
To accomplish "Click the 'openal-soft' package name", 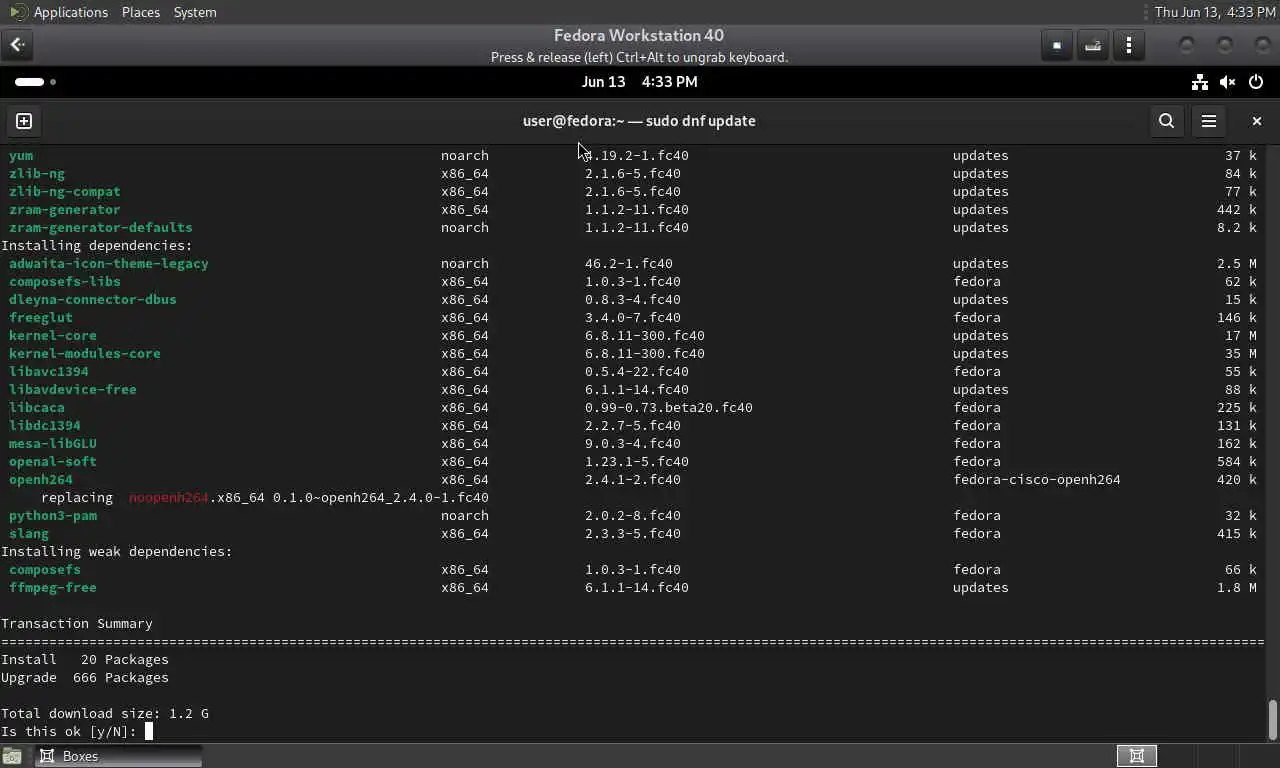I will click(x=53, y=461).
